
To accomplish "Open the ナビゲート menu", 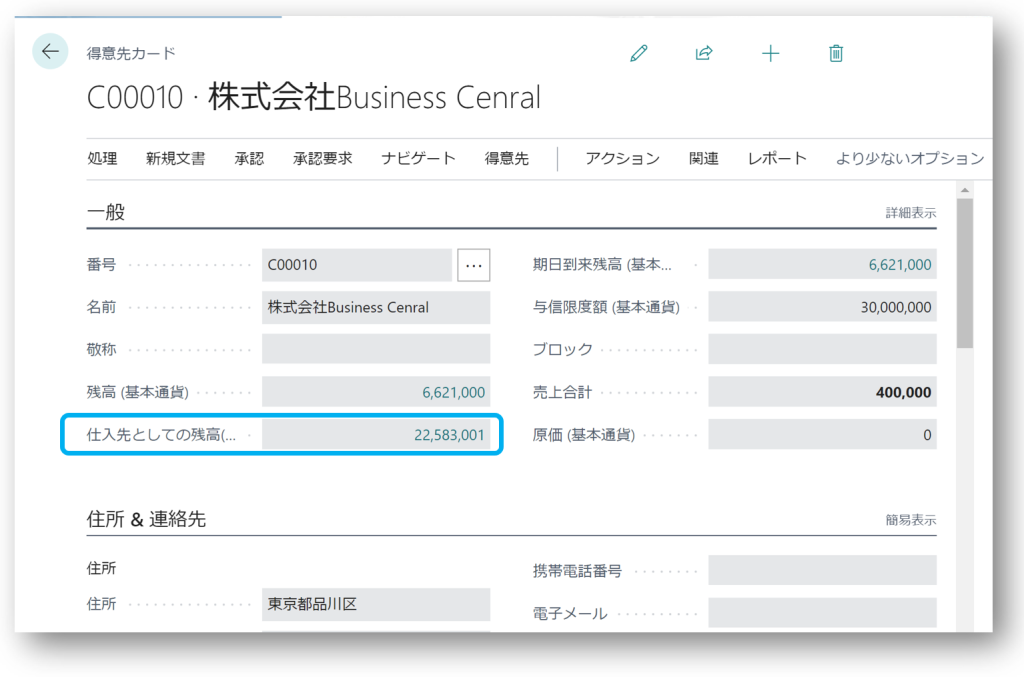I will click(x=419, y=159).
